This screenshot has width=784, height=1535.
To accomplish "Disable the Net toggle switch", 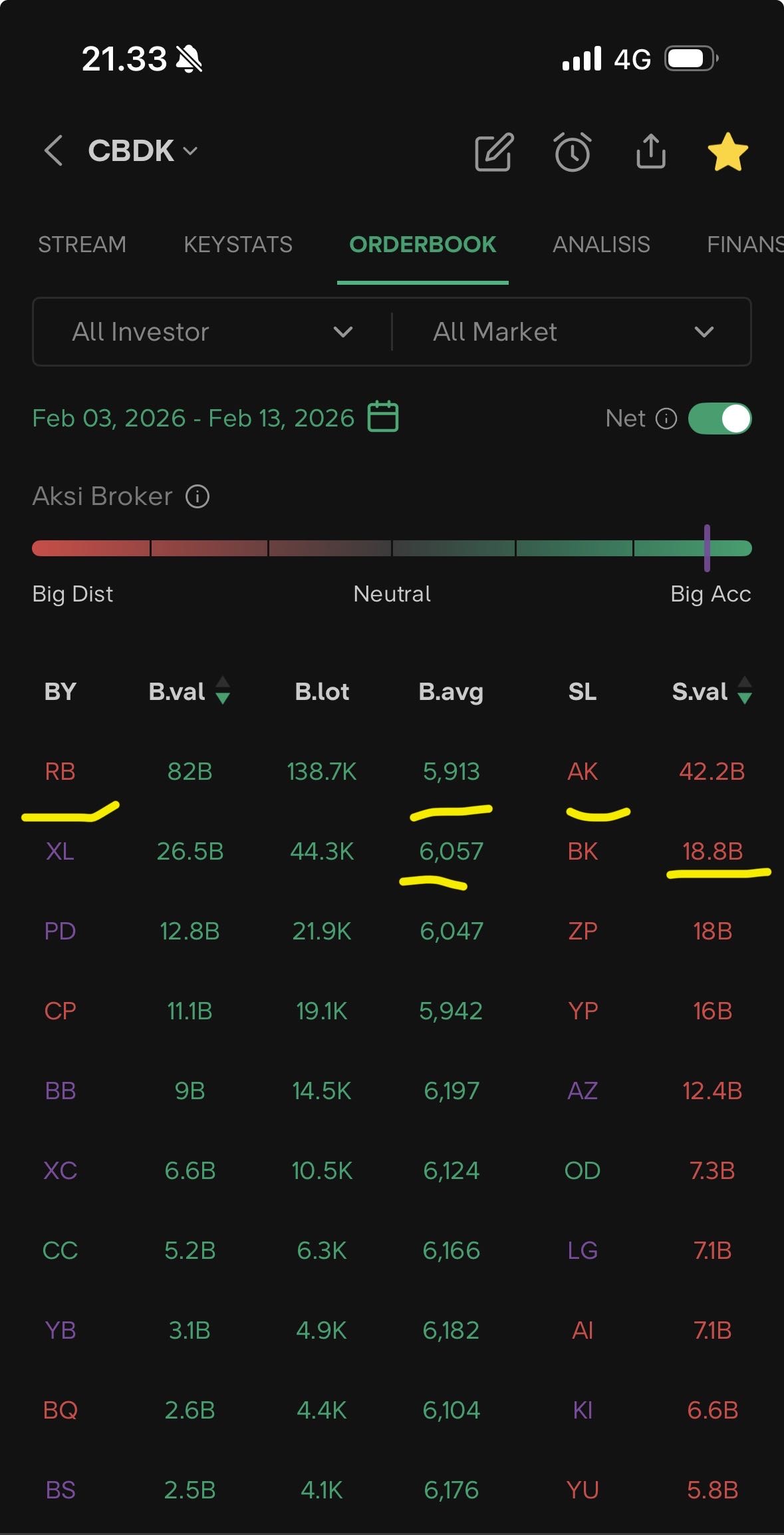I will [x=719, y=419].
